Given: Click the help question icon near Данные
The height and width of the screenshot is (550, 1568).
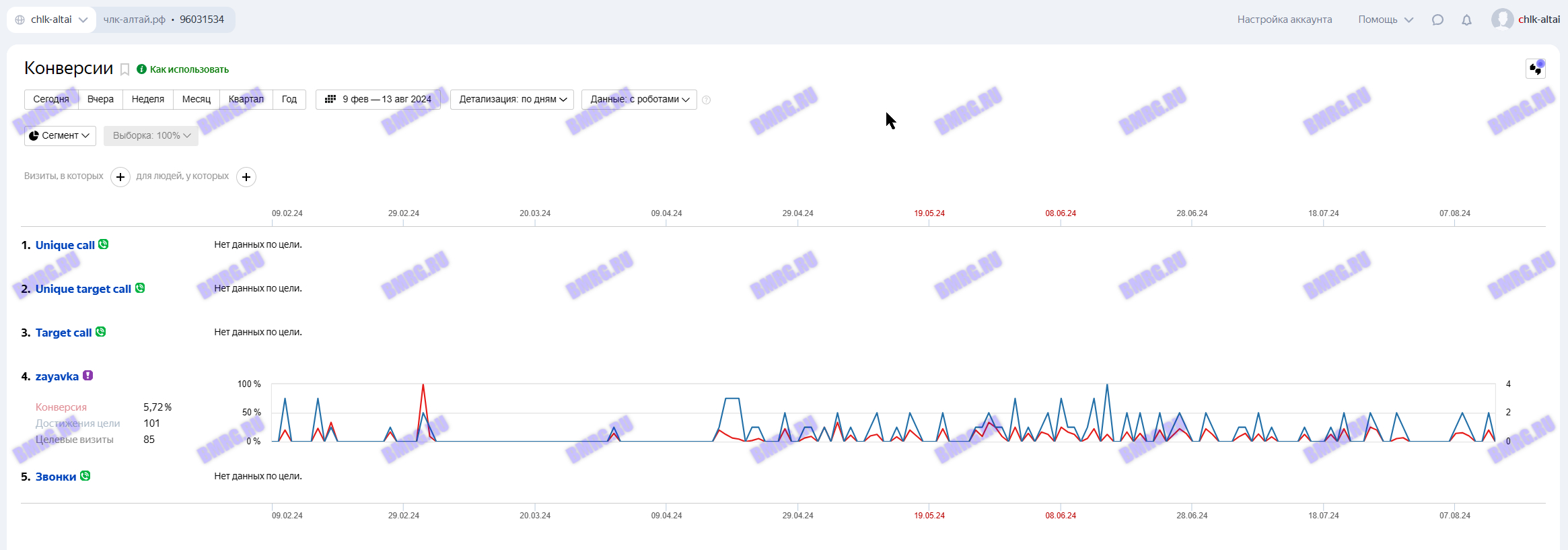Looking at the screenshot, I should click(706, 100).
